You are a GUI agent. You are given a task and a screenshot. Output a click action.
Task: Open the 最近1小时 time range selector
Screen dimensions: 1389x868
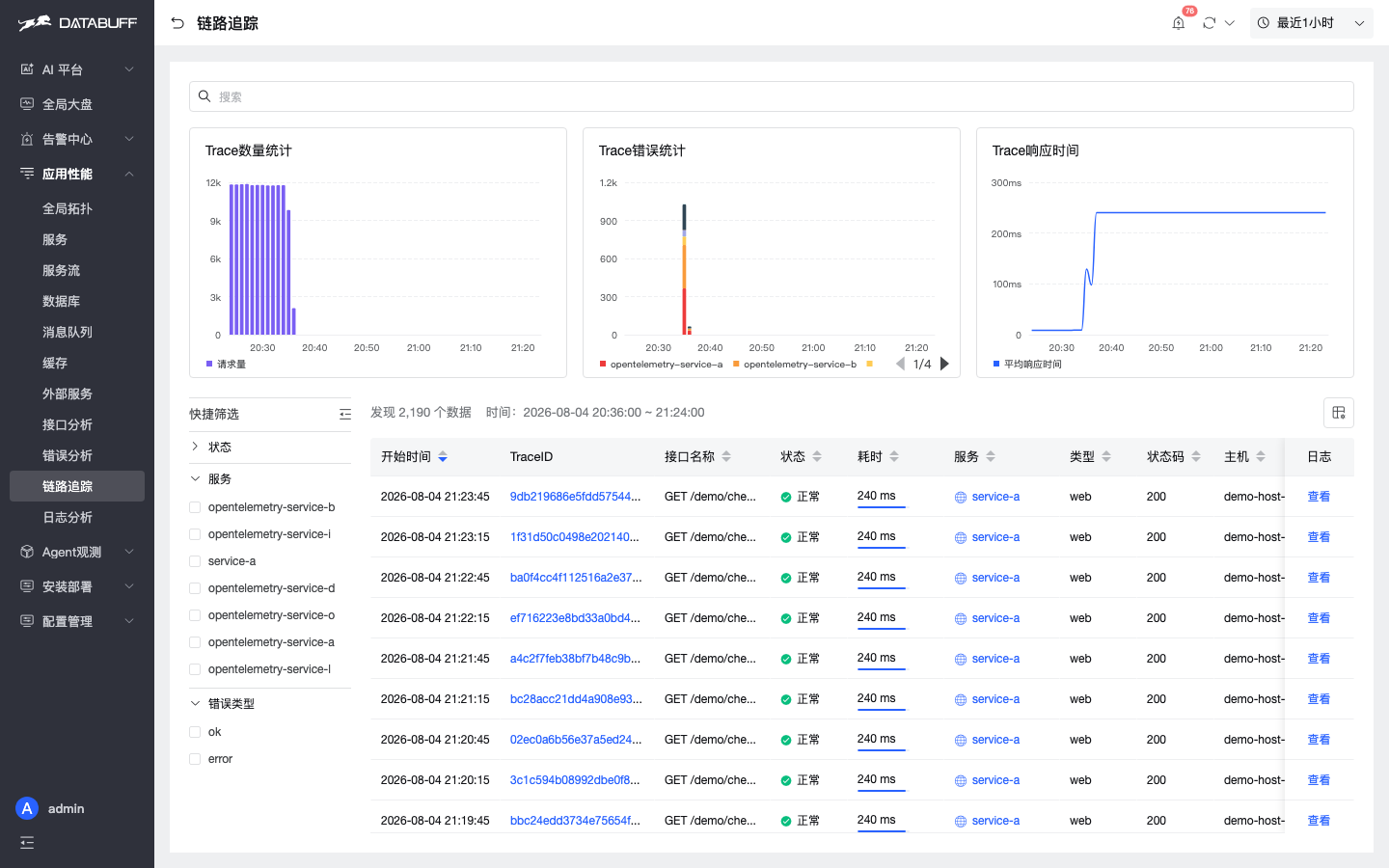(x=1312, y=23)
